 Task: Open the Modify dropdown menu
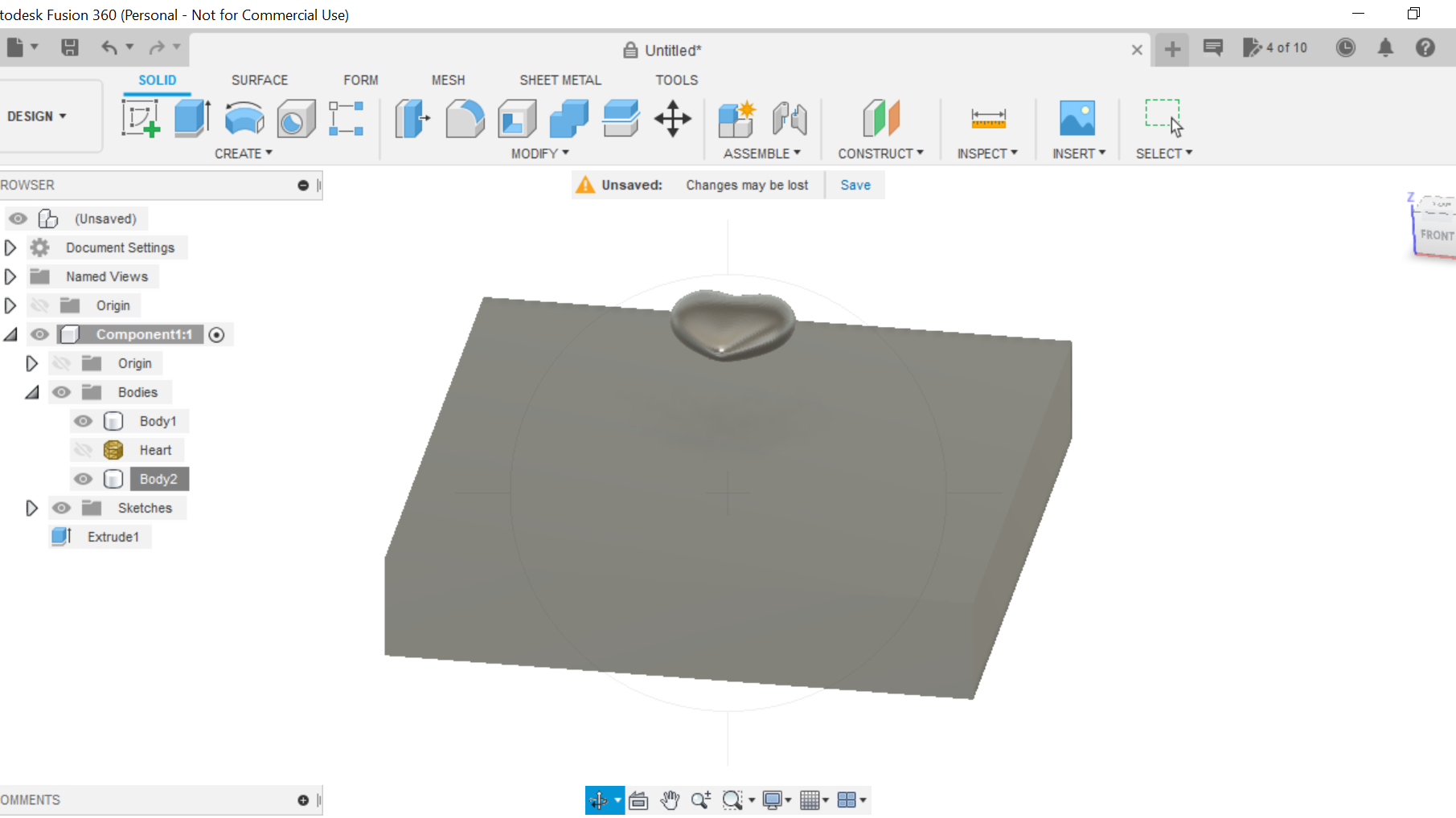[x=539, y=153]
